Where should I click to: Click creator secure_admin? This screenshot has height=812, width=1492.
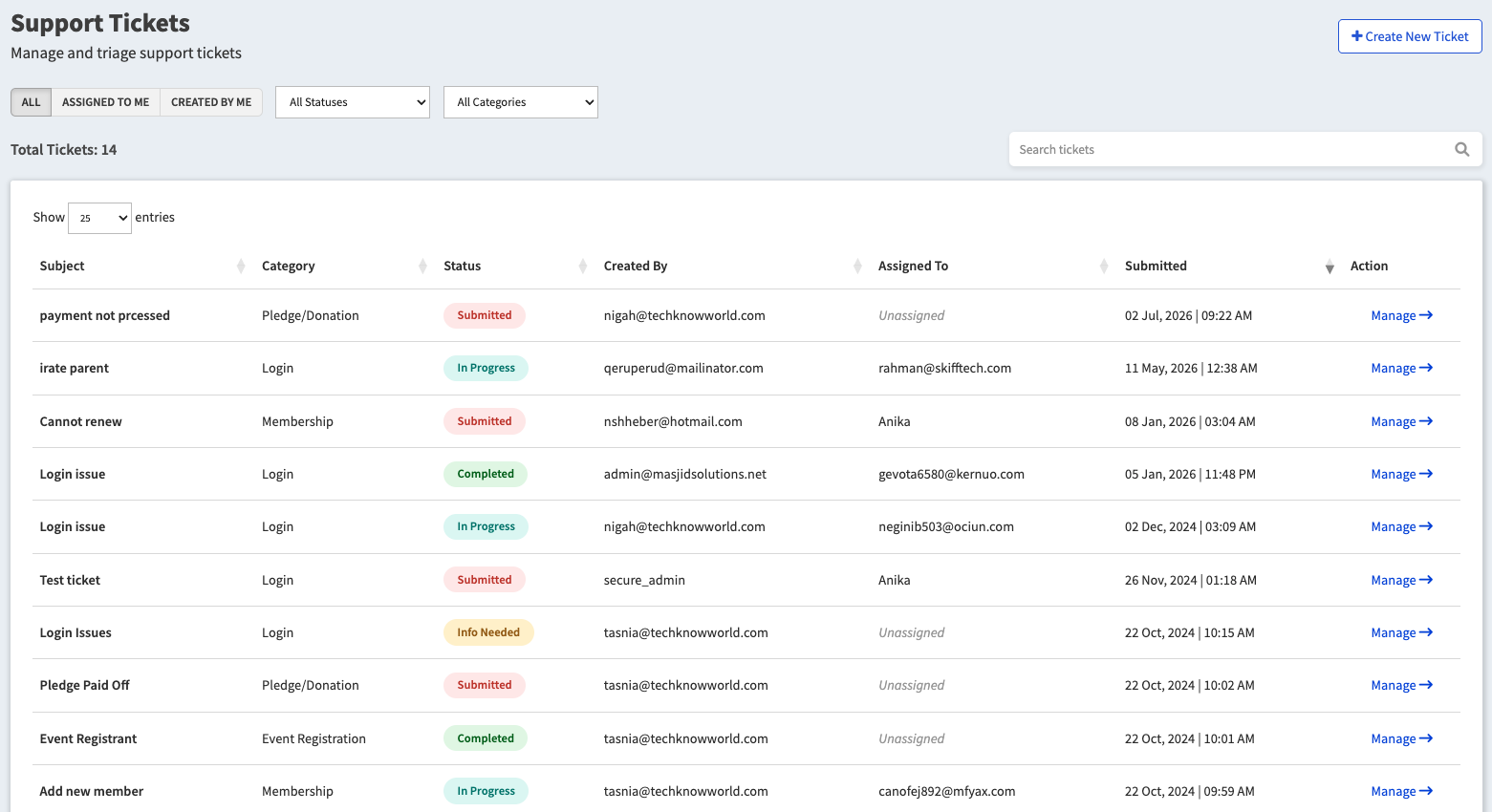(644, 580)
